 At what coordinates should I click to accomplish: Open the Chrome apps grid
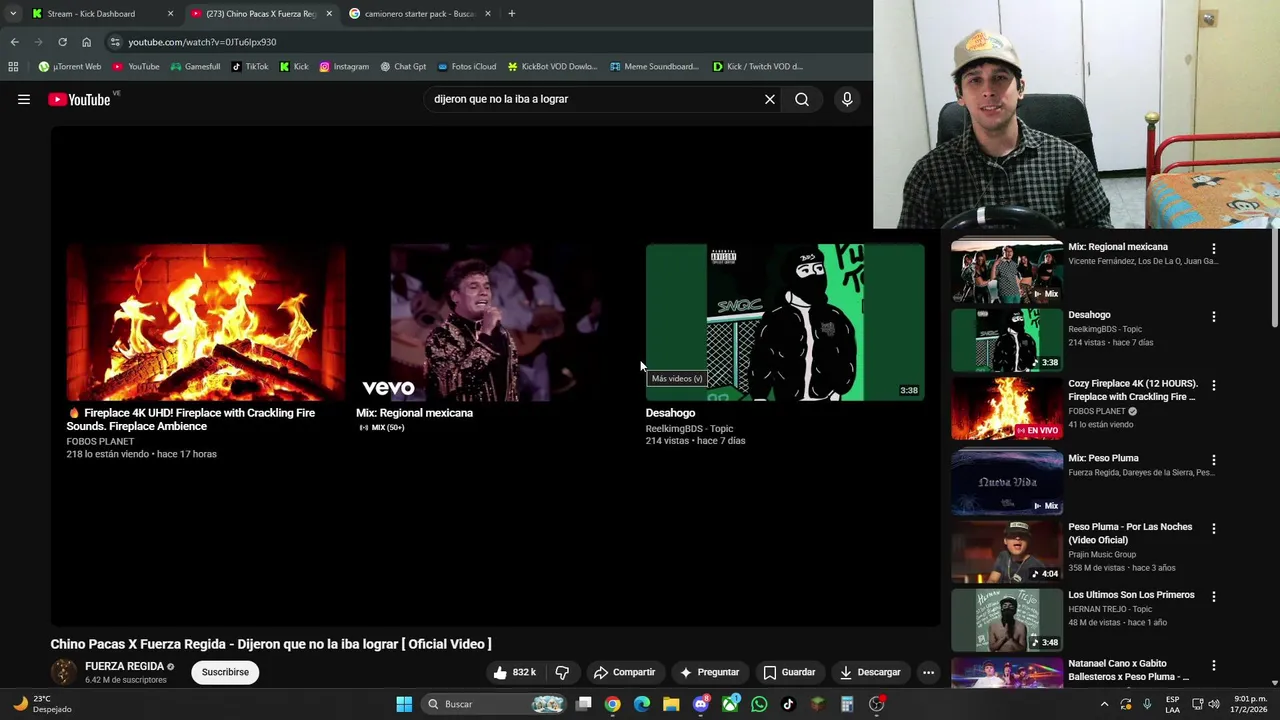(x=13, y=67)
